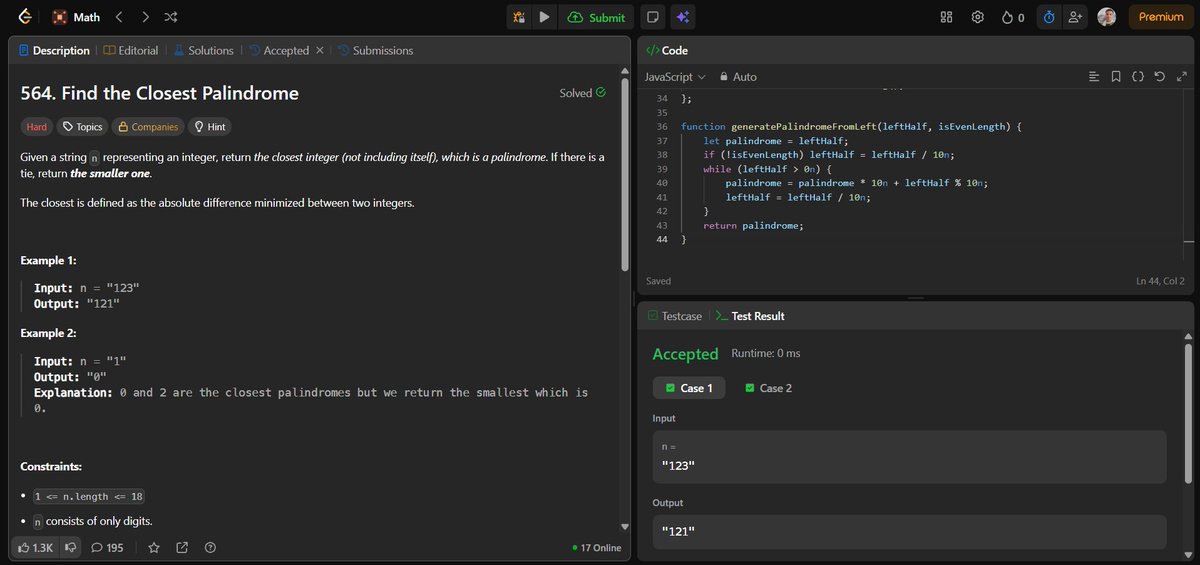Open the user profile avatar

coord(1106,17)
